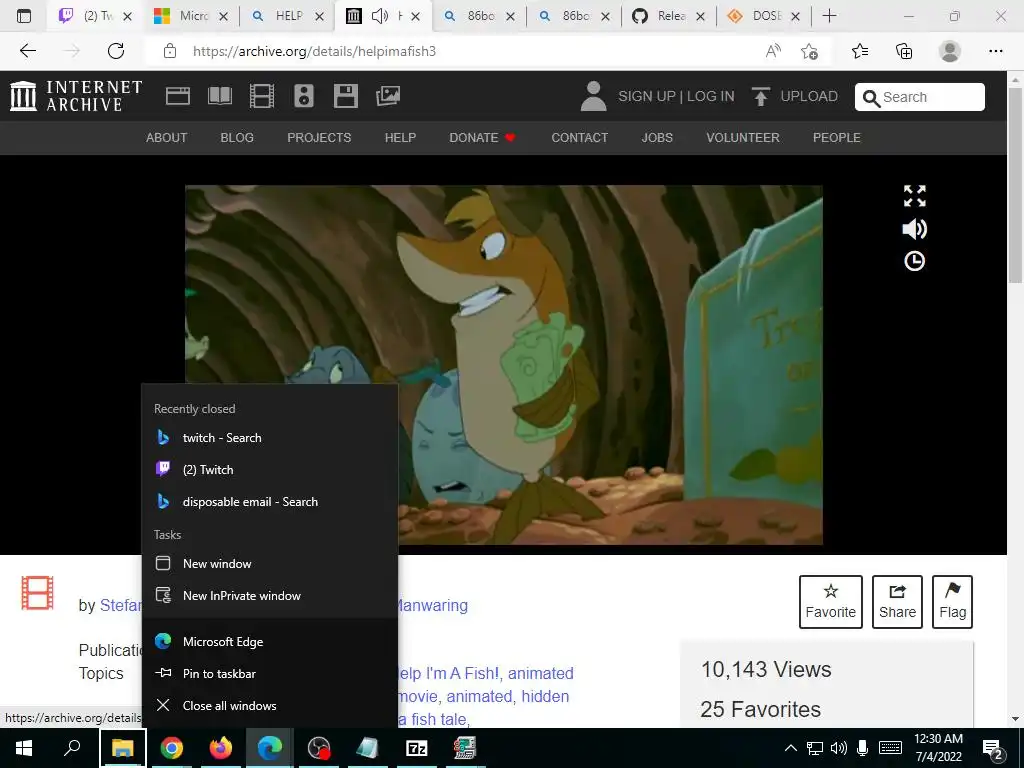
Task: Click the Flag button
Action: (952, 601)
